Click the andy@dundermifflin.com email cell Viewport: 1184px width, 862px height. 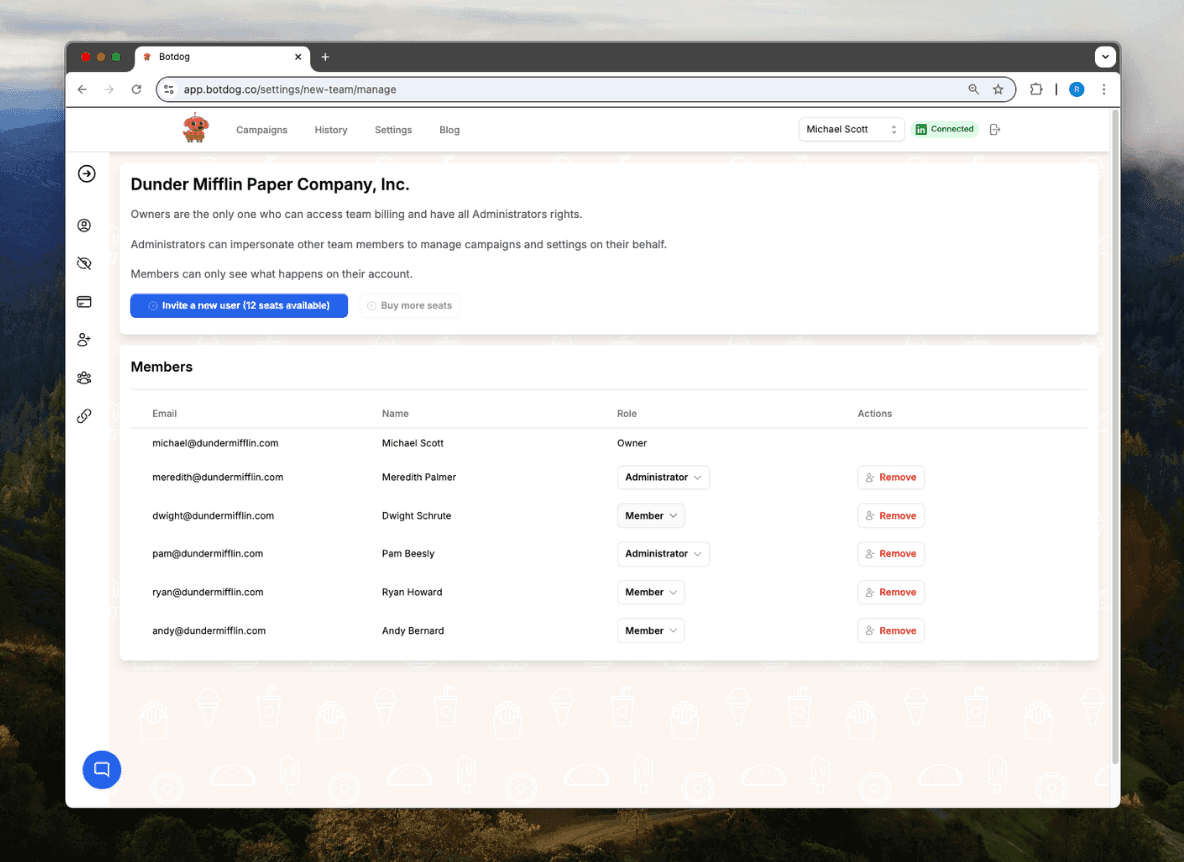click(x=209, y=630)
